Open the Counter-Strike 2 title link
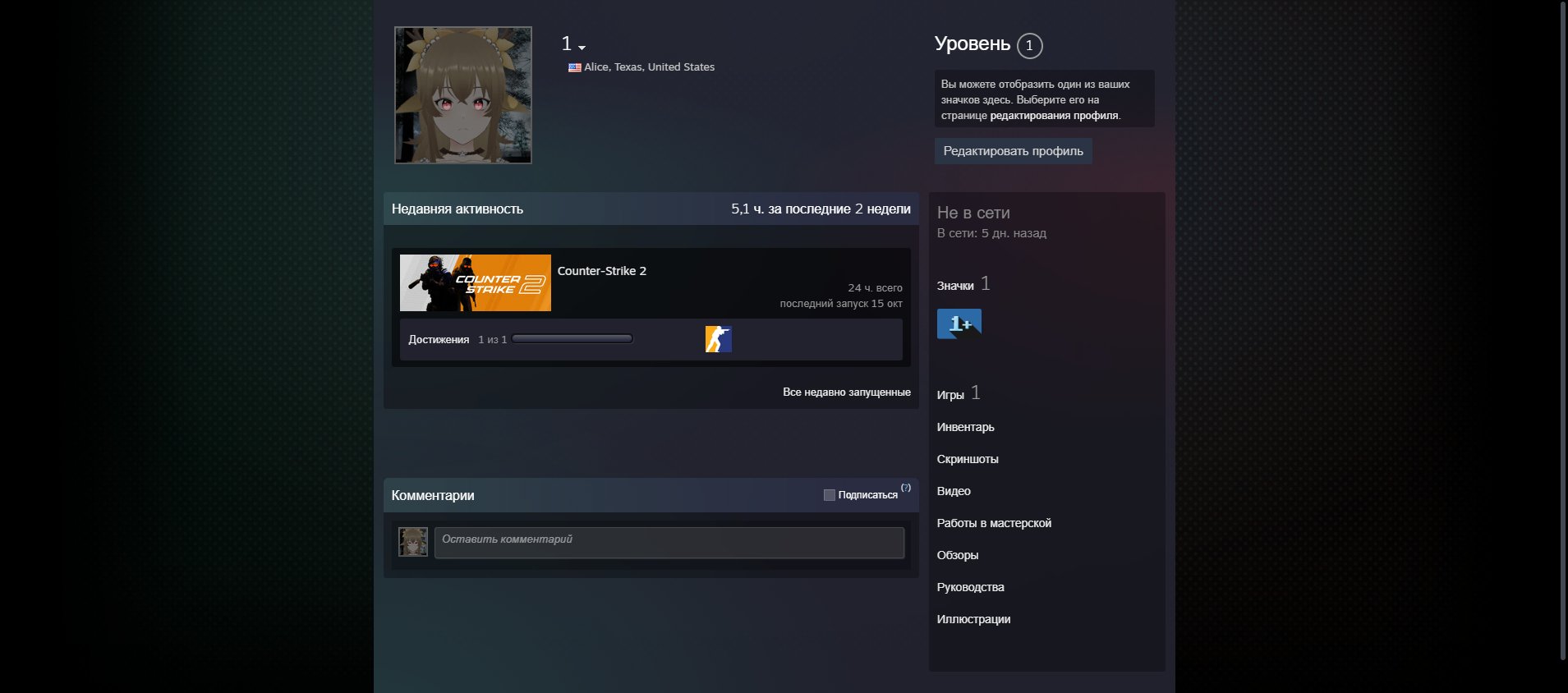This screenshot has height=693, width=1568. tap(601, 271)
